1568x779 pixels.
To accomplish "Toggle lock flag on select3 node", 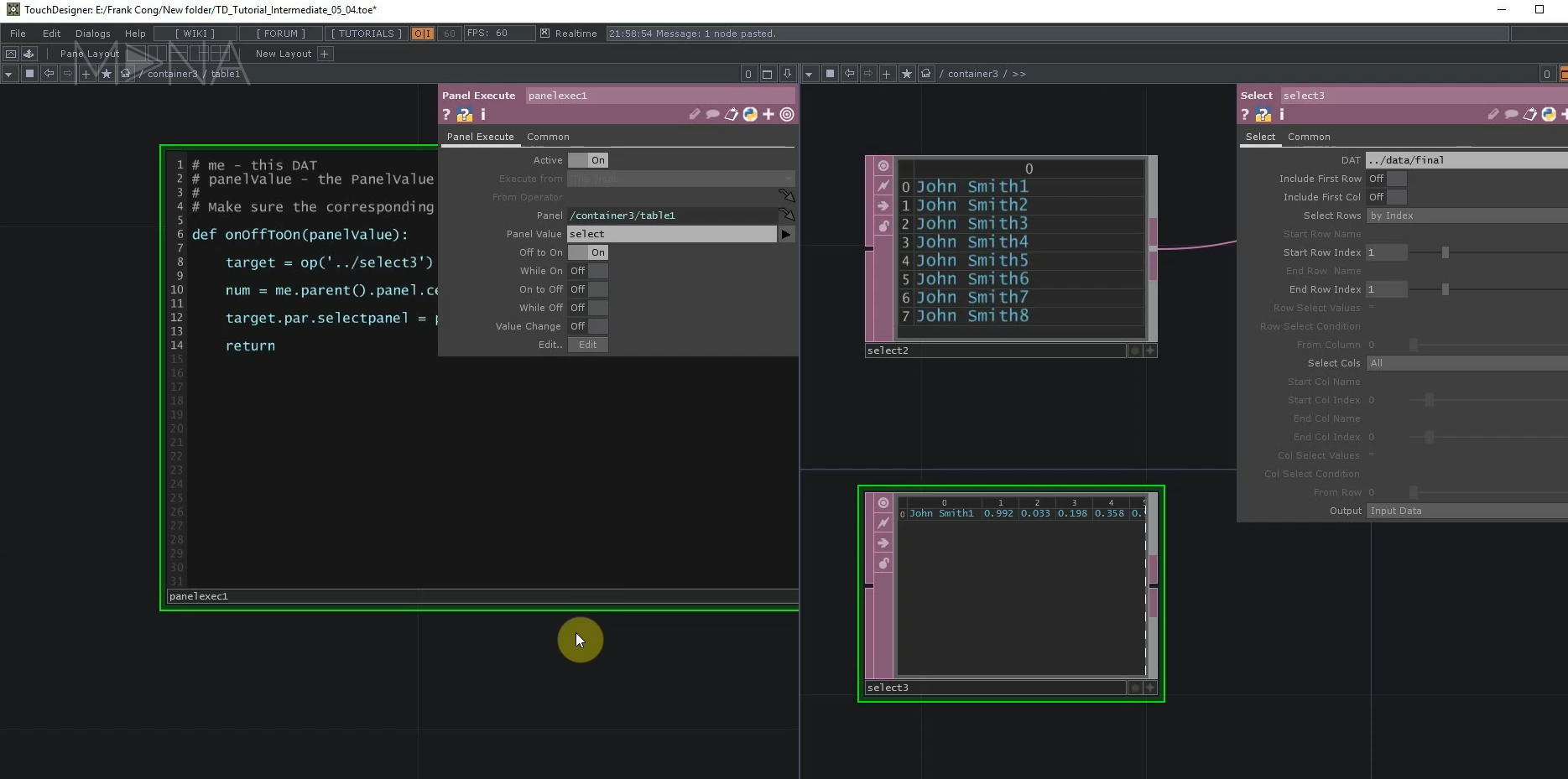I will pos(883,563).
